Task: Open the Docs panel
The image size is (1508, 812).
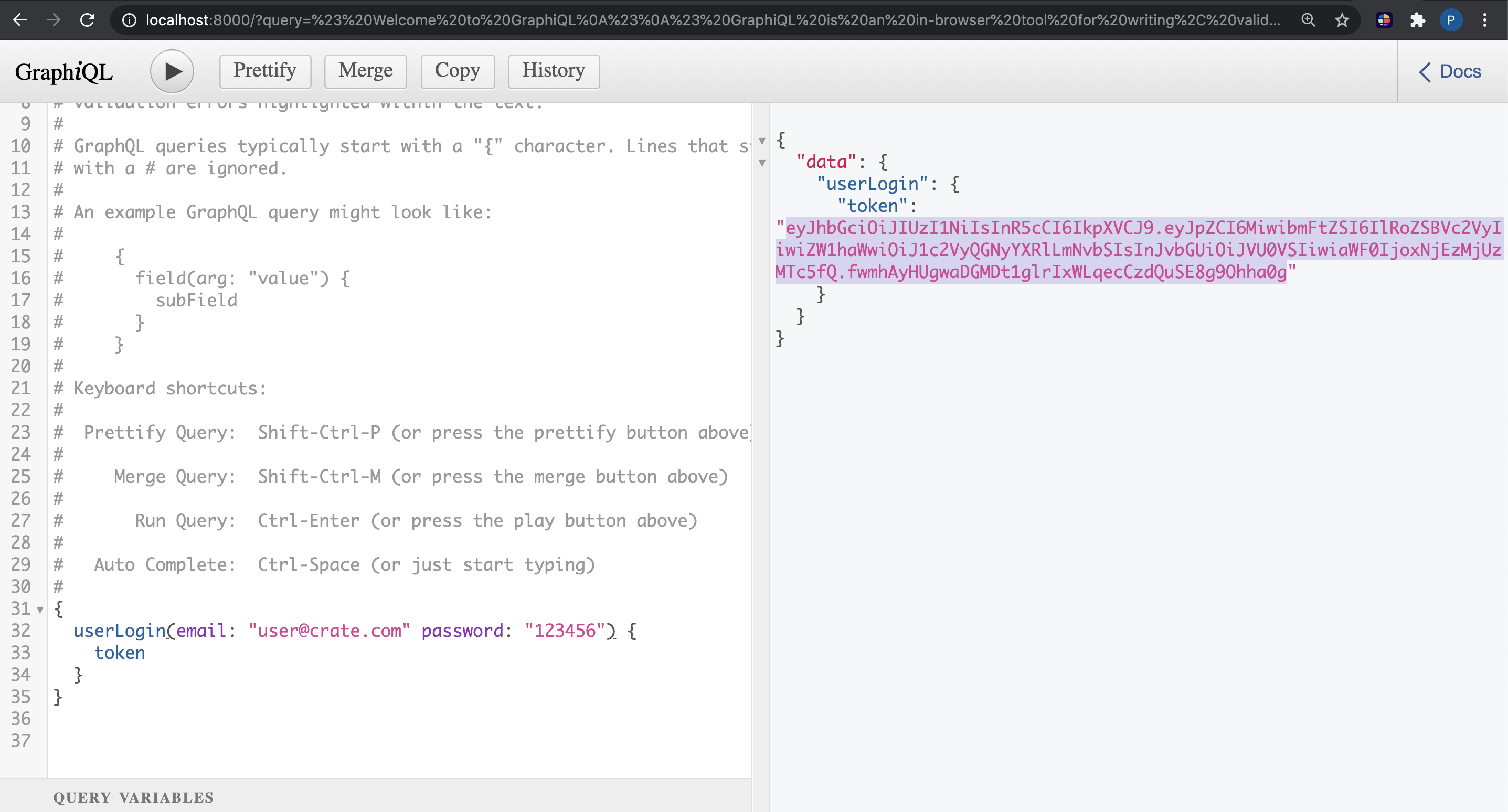Action: pos(1450,71)
